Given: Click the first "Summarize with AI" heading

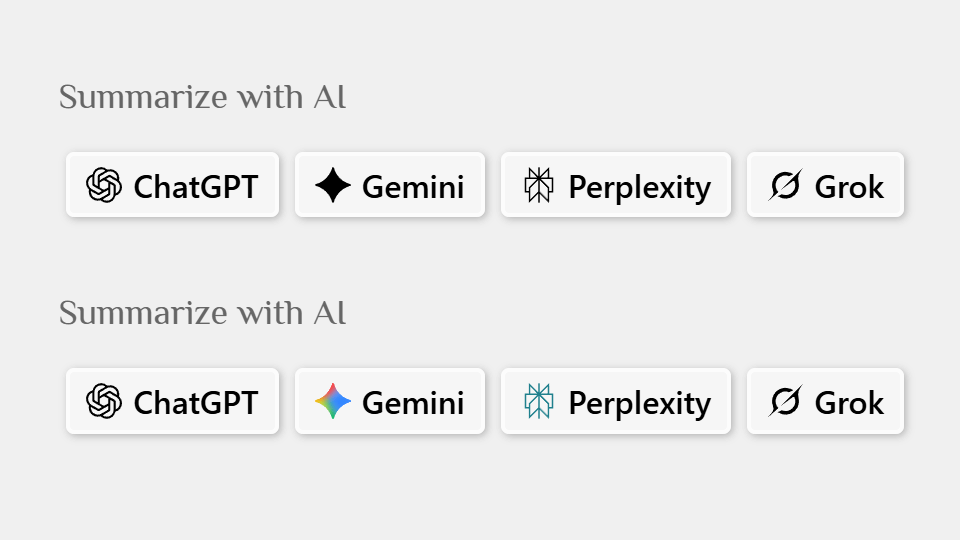Looking at the screenshot, I should [202, 98].
